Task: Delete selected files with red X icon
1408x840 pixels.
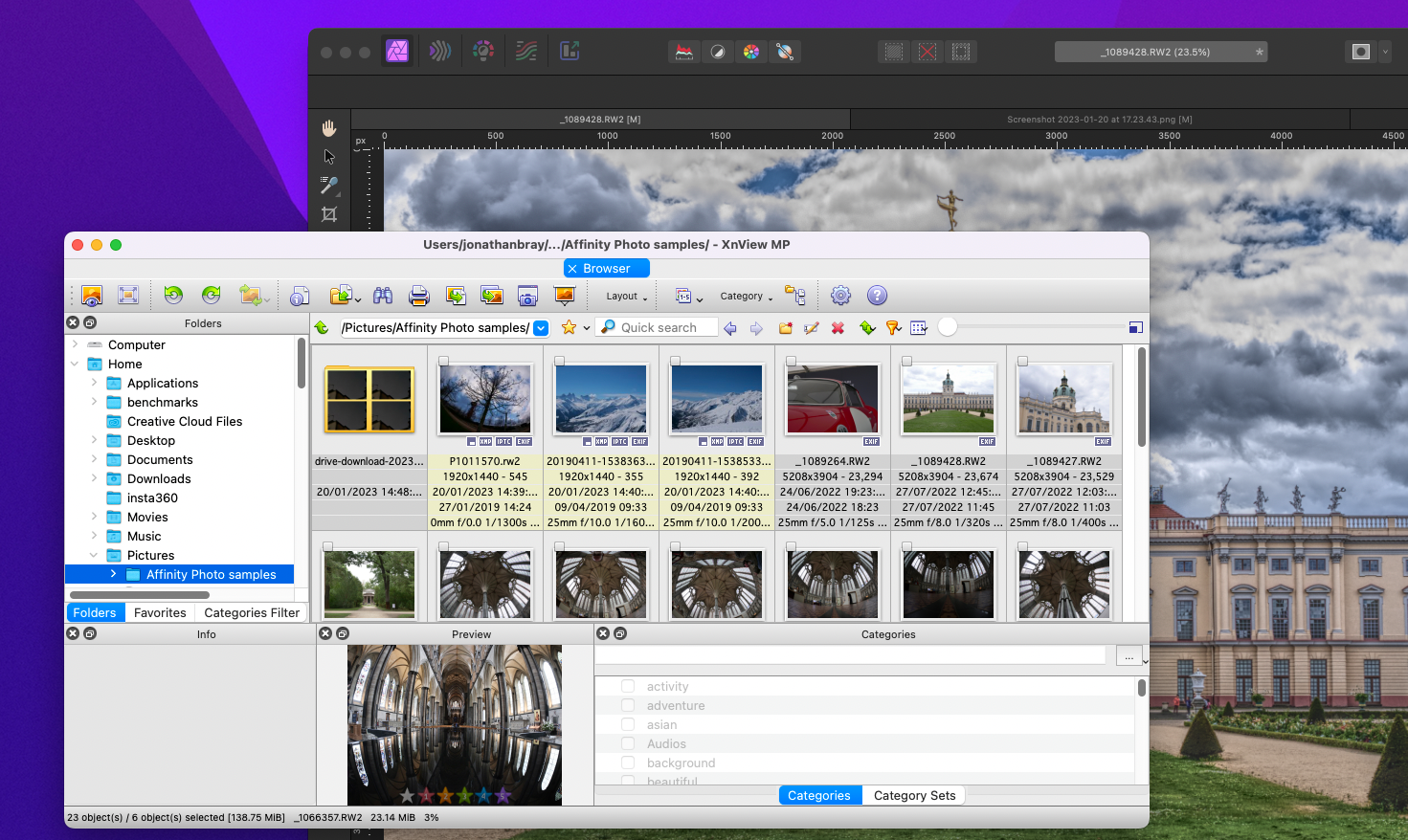Action: point(838,328)
